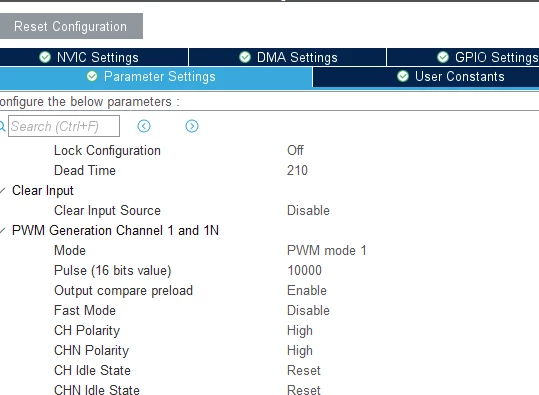This screenshot has height=395, width=539.
Task: Open the GPIO Settings tab
Action: click(463, 57)
